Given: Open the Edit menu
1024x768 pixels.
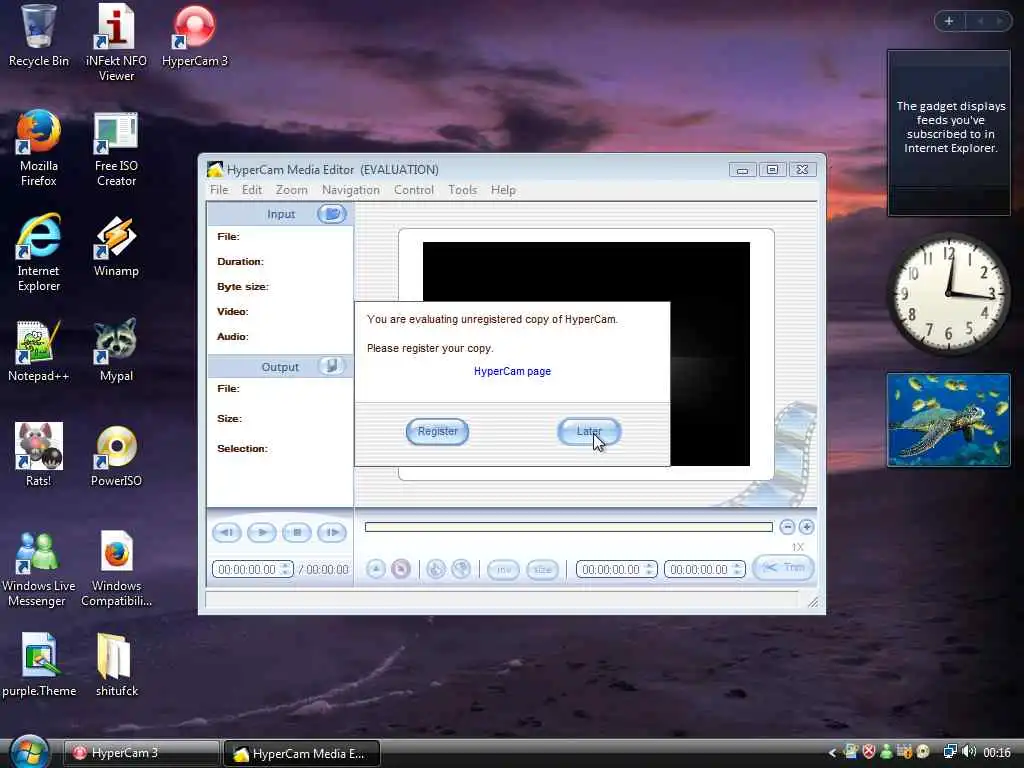Looking at the screenshot, I should (251, 190).
